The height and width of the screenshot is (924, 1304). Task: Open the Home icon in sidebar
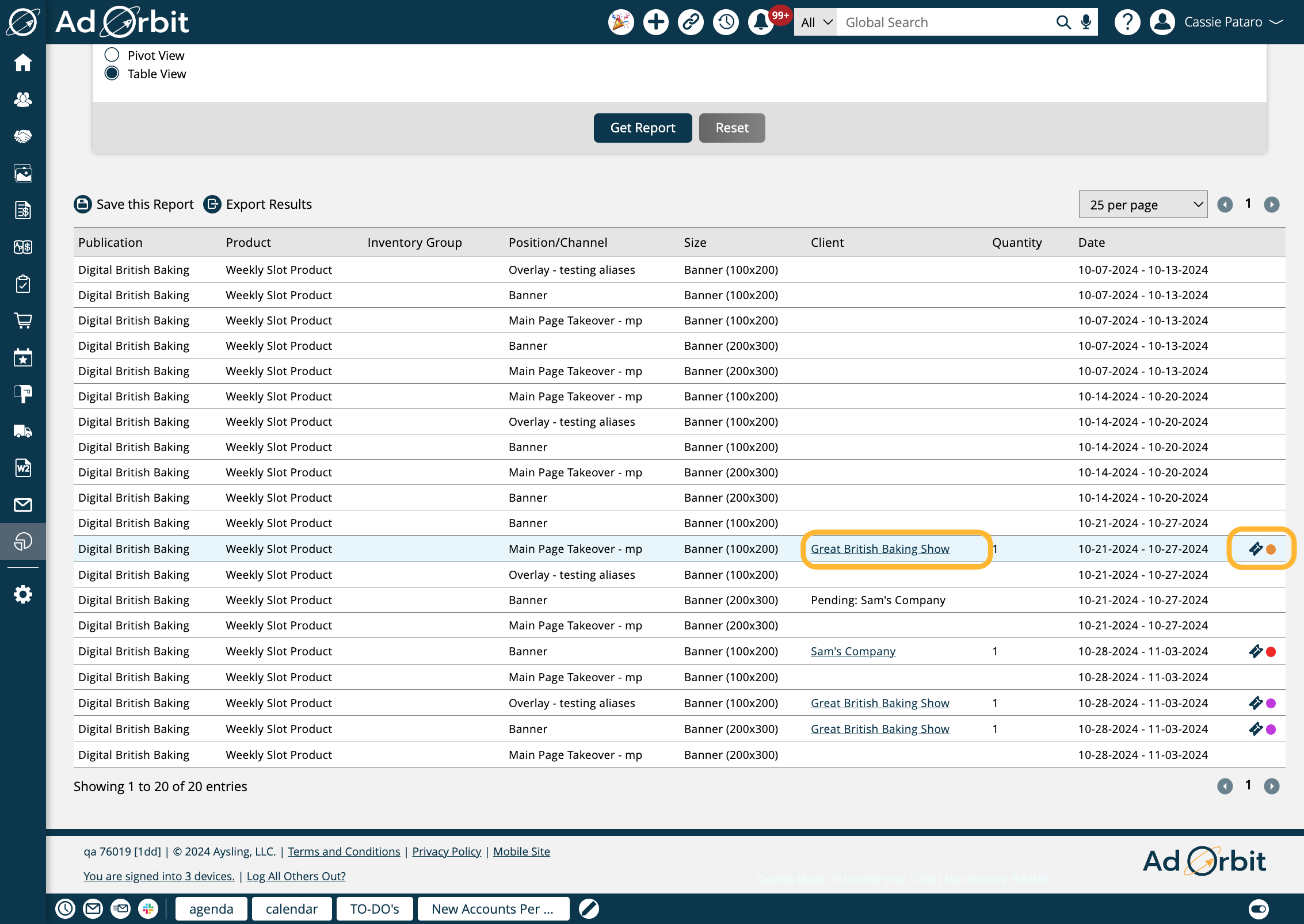23,63
